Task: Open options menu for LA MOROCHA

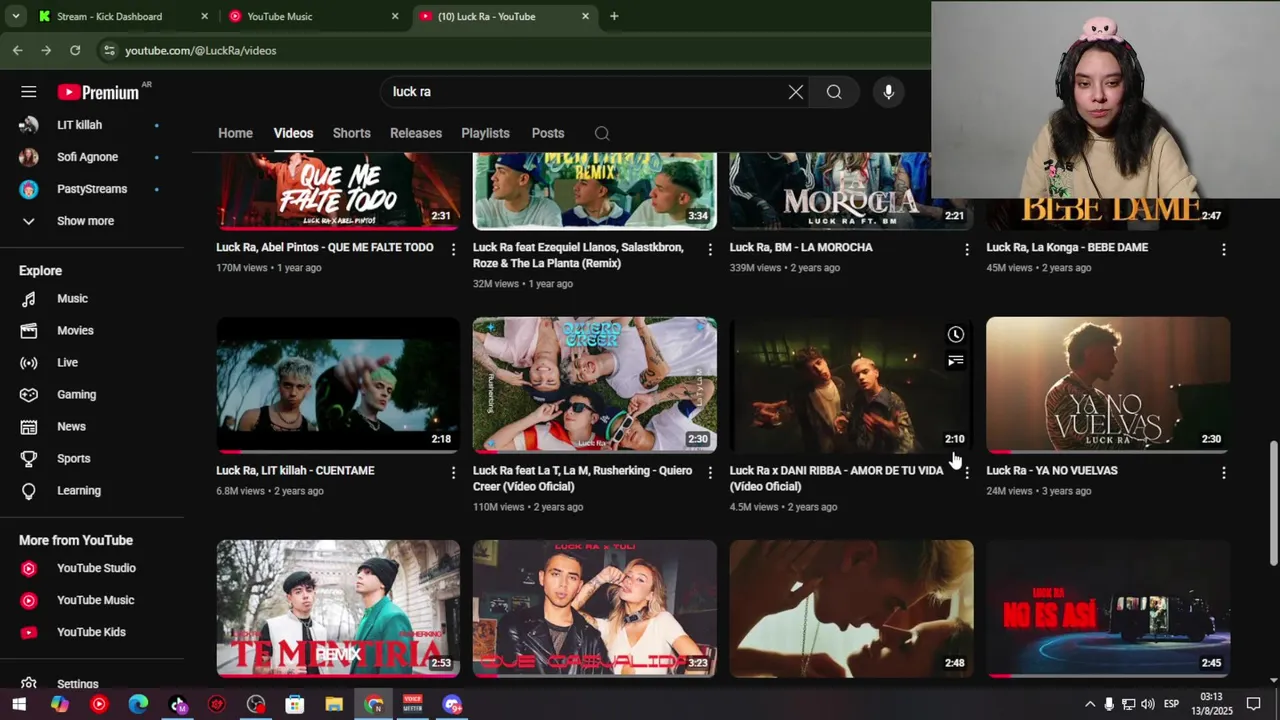Action: (966, 249)
